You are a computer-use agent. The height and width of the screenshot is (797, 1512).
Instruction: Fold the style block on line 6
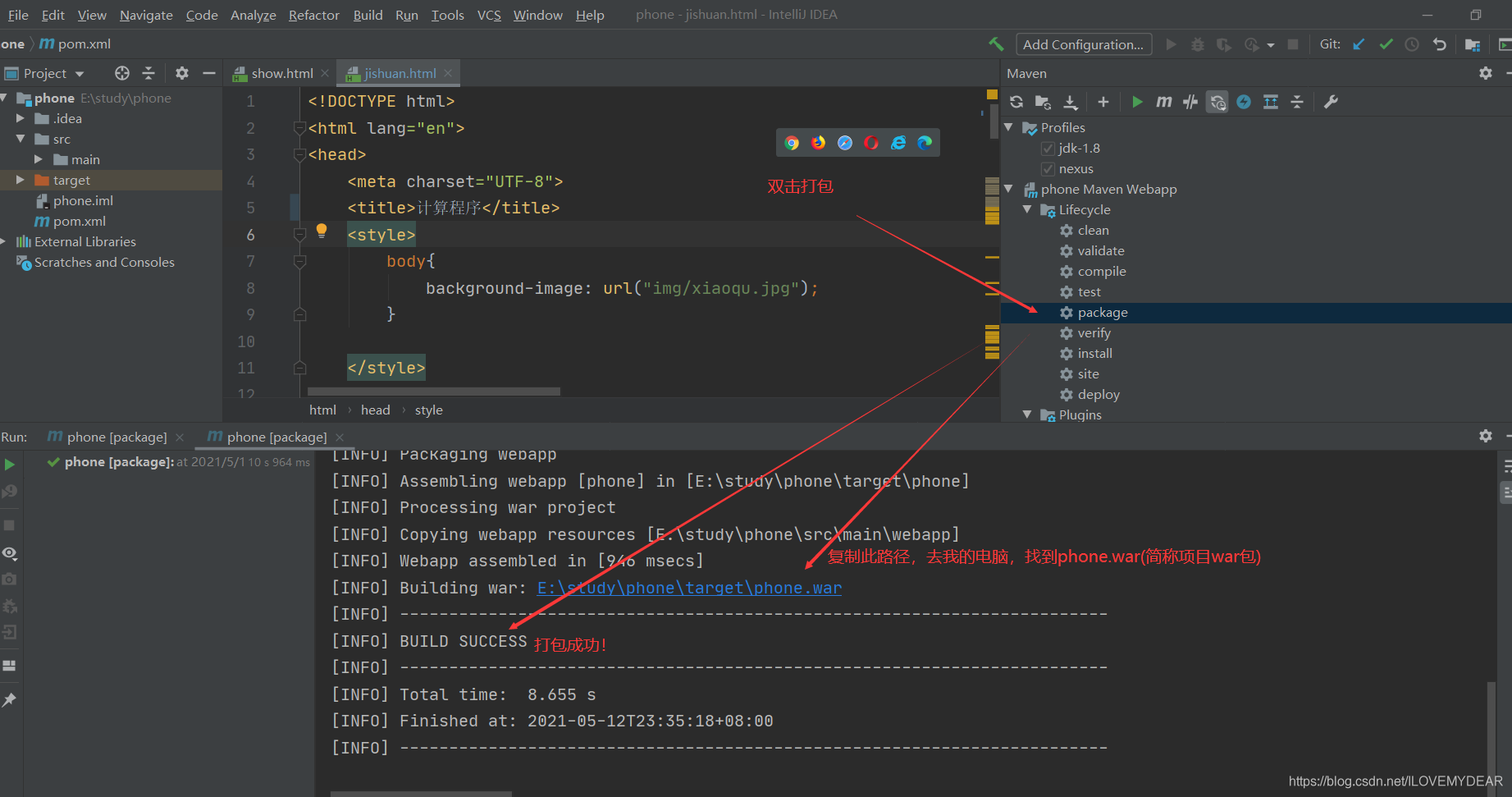click(300, 235)
